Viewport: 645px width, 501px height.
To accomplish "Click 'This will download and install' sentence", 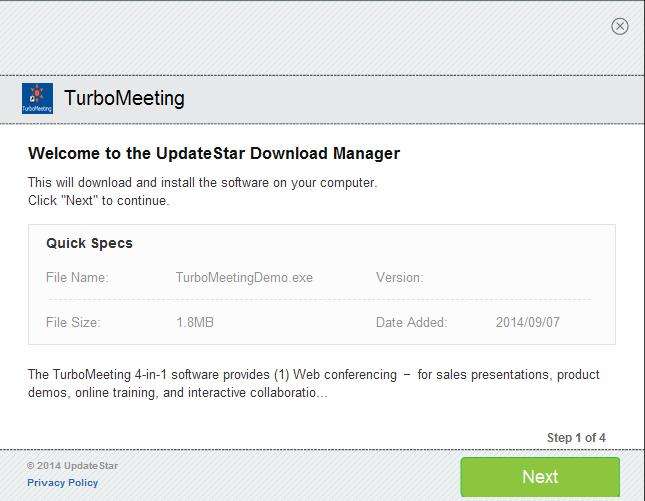I will pyautogui.click(x=202, y=183).
